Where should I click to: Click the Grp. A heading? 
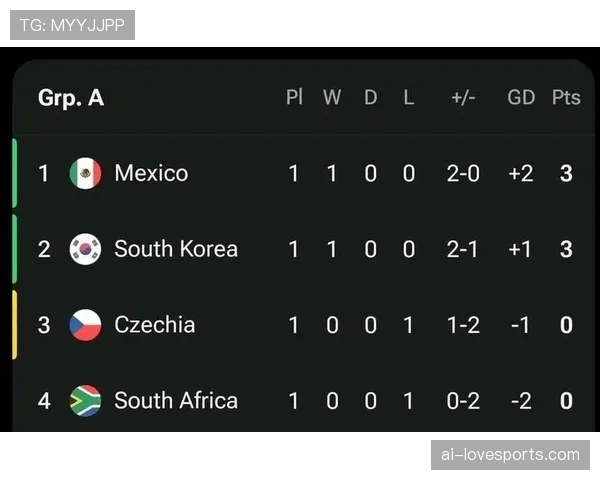[71, 98]
